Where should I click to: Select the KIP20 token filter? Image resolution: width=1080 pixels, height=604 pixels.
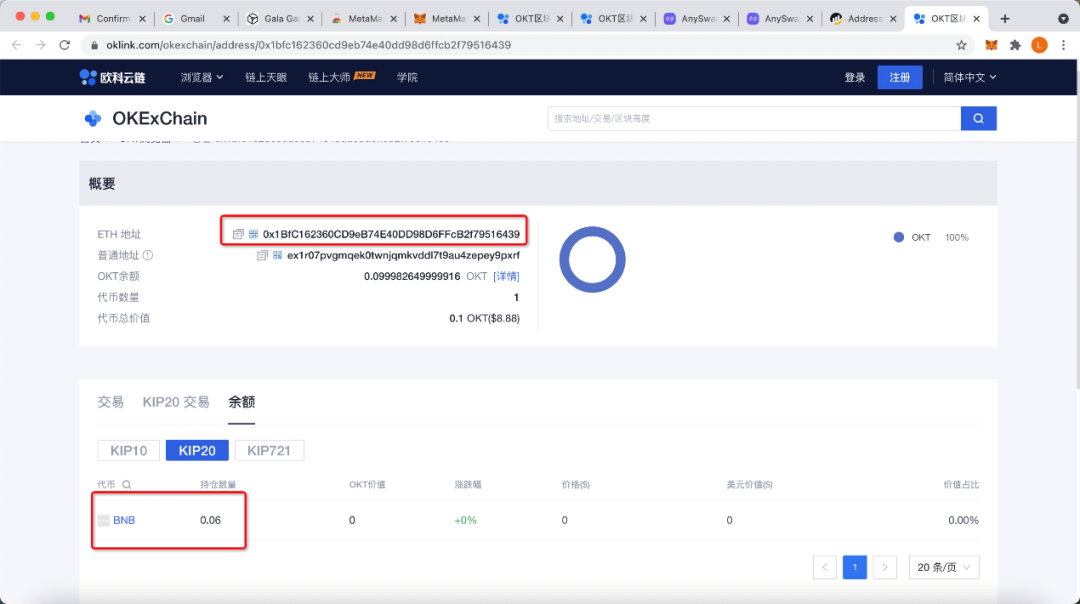click(197, 450)
